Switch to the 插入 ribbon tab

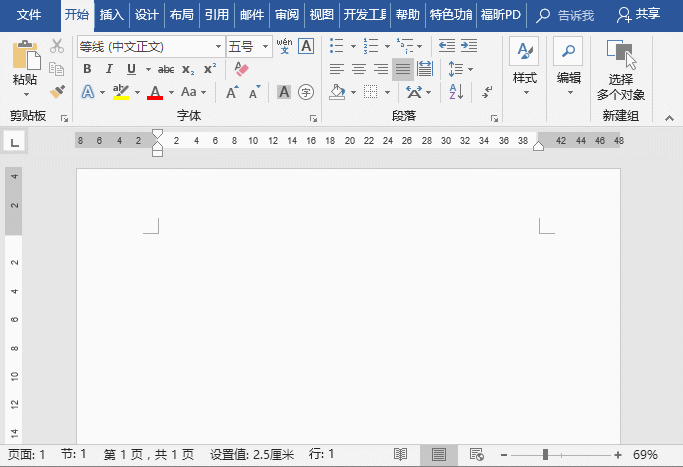(x=112, y=15)
